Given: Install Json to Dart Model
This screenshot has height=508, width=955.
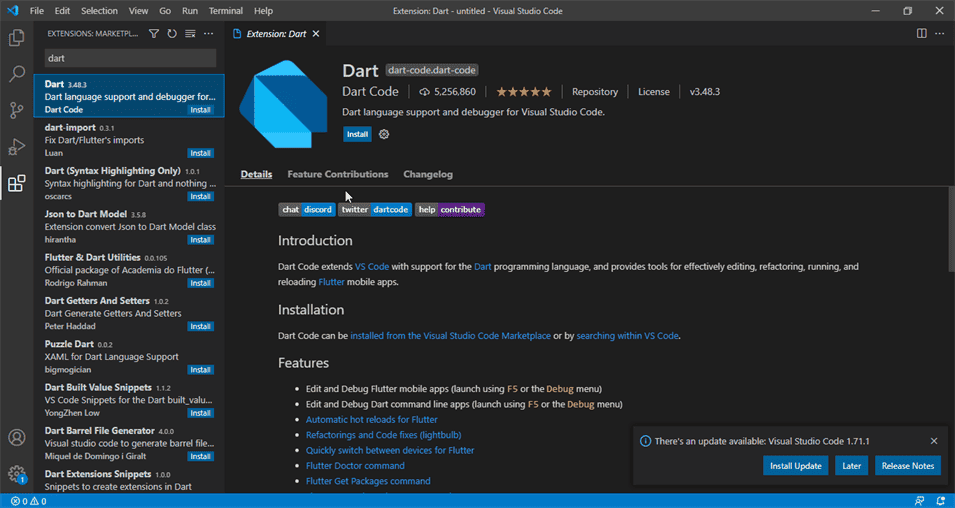Looking at the screenshot, I should (x=200, y=240).
